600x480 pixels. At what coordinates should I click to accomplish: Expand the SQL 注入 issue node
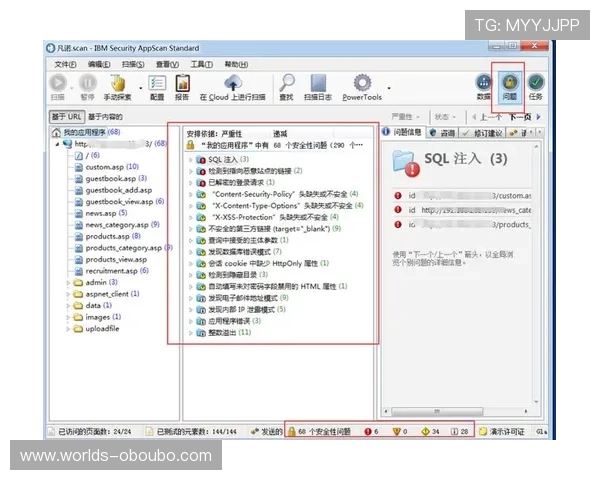click(191, 160)
